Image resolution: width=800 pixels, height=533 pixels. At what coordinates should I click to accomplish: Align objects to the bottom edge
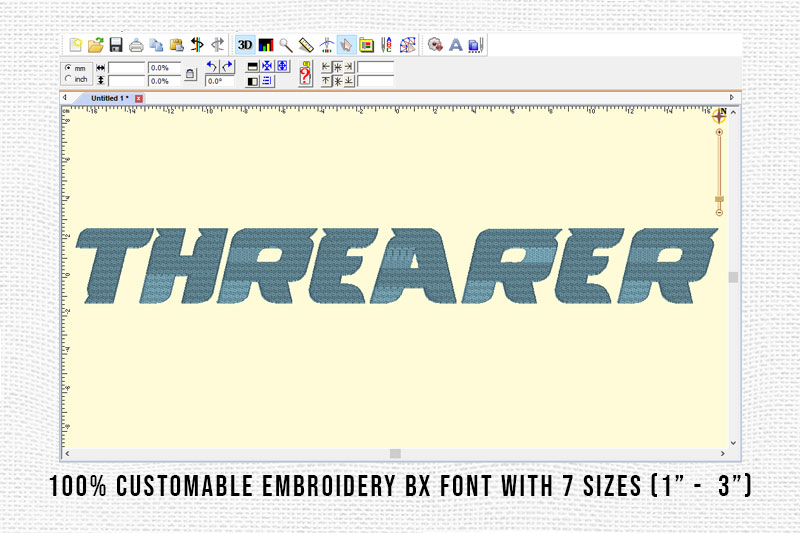click(x=349, y=81)
